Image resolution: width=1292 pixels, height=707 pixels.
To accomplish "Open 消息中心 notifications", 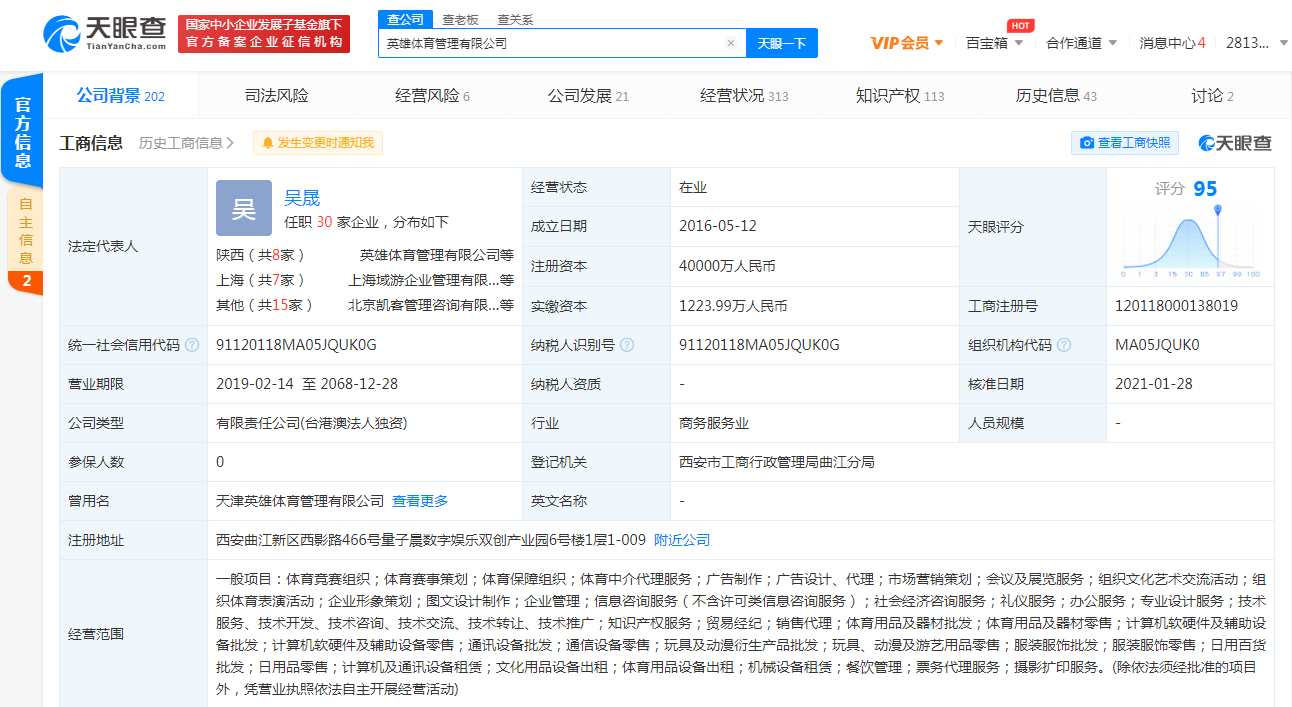I will point(1172,42).
